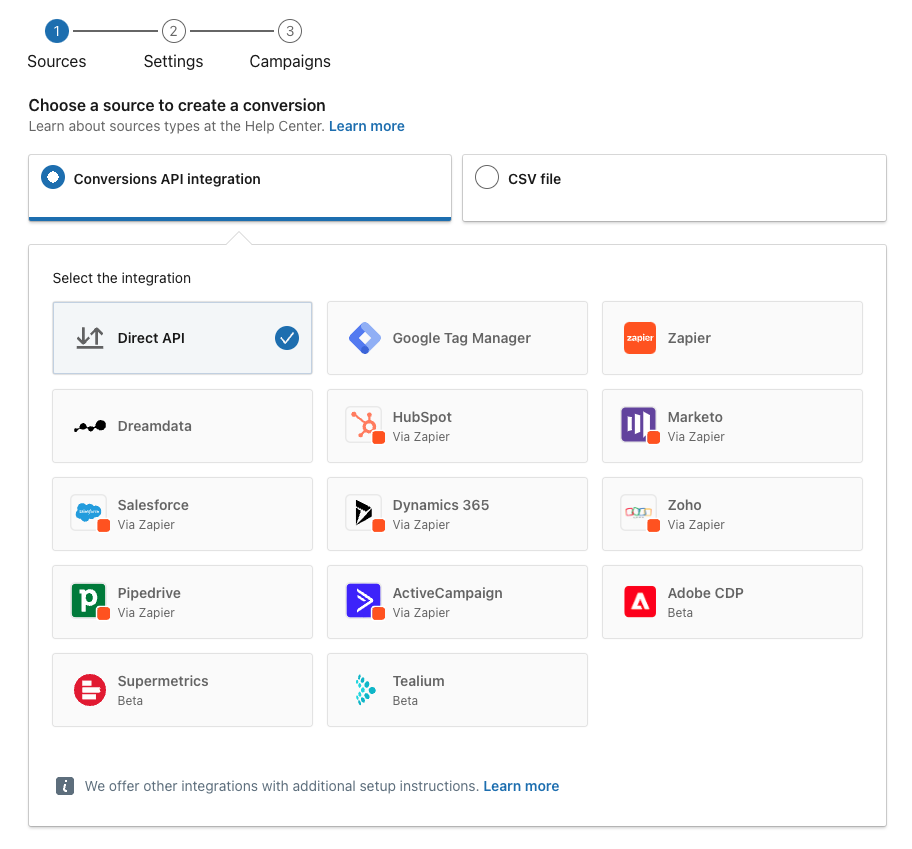
Task: Click the Google Tag Manager logo icon
Action: 365,338
